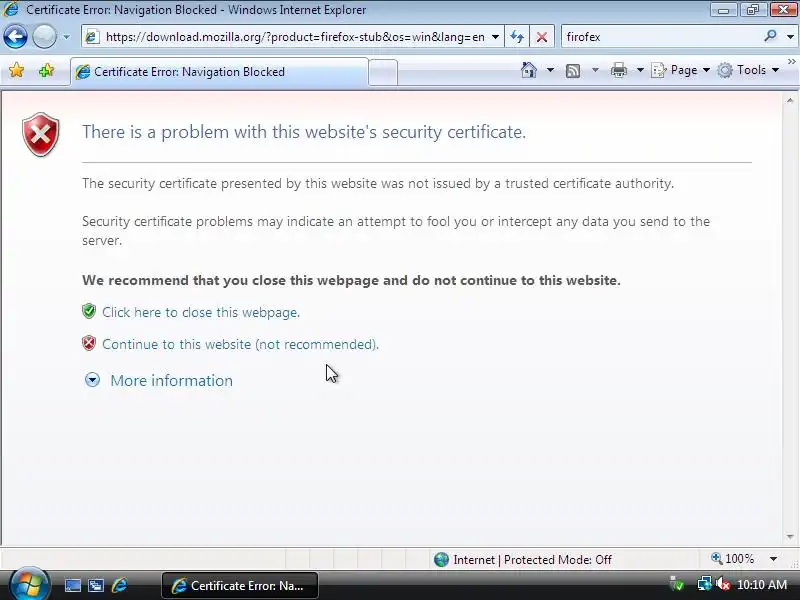Viewport: 800px width, 600px height.
Task: Click the Internet zone globe icon
Action: [x=441, y=560]
